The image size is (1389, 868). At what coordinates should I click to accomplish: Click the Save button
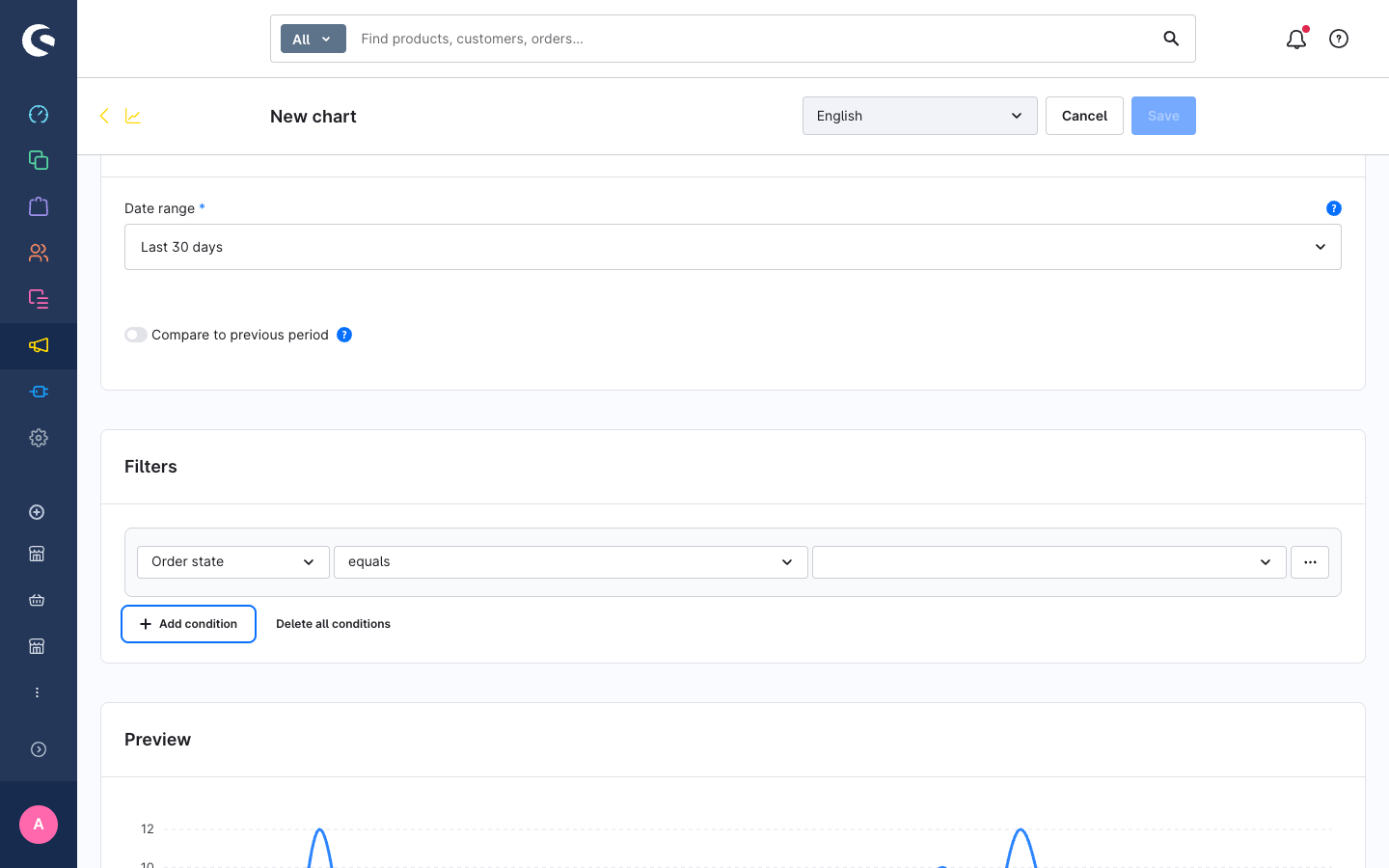coord(1163,116)
